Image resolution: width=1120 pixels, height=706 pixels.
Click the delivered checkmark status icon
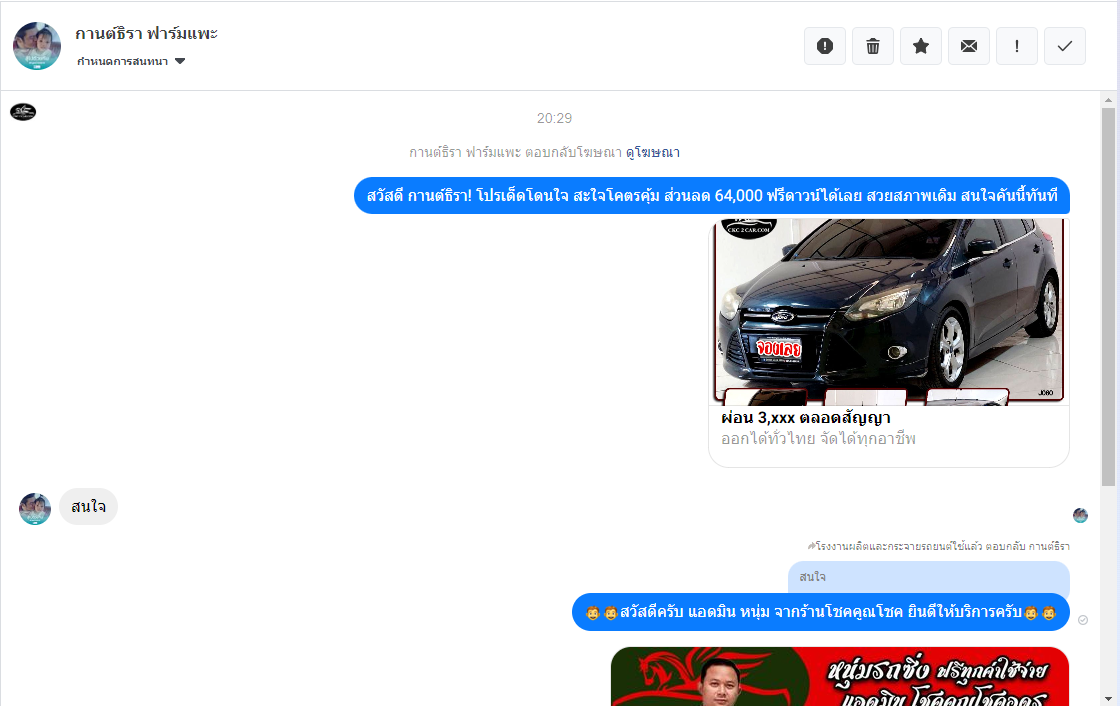(x=1083, y=620)
